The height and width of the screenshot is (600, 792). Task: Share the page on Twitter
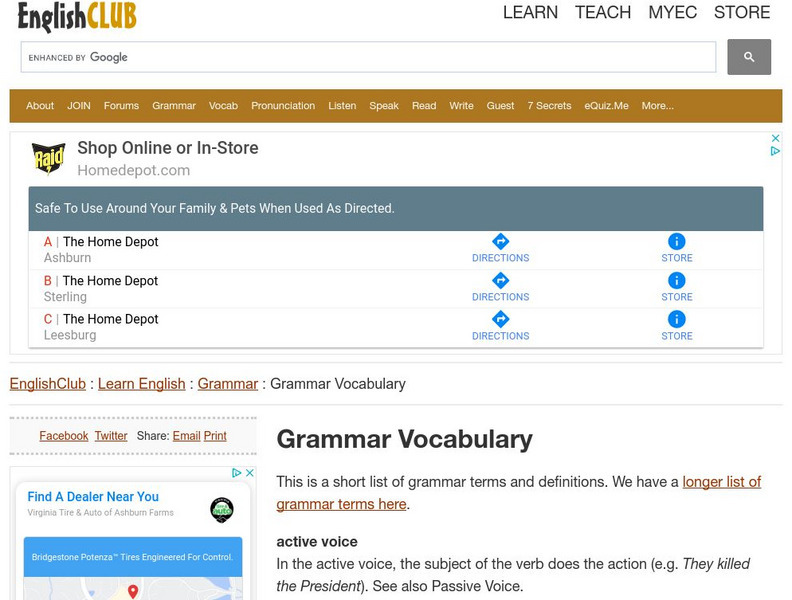coord(111,436)
